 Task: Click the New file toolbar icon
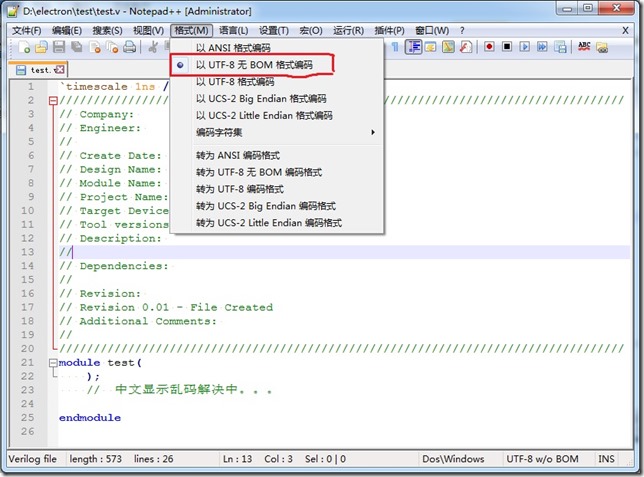(x=23, y=47)
